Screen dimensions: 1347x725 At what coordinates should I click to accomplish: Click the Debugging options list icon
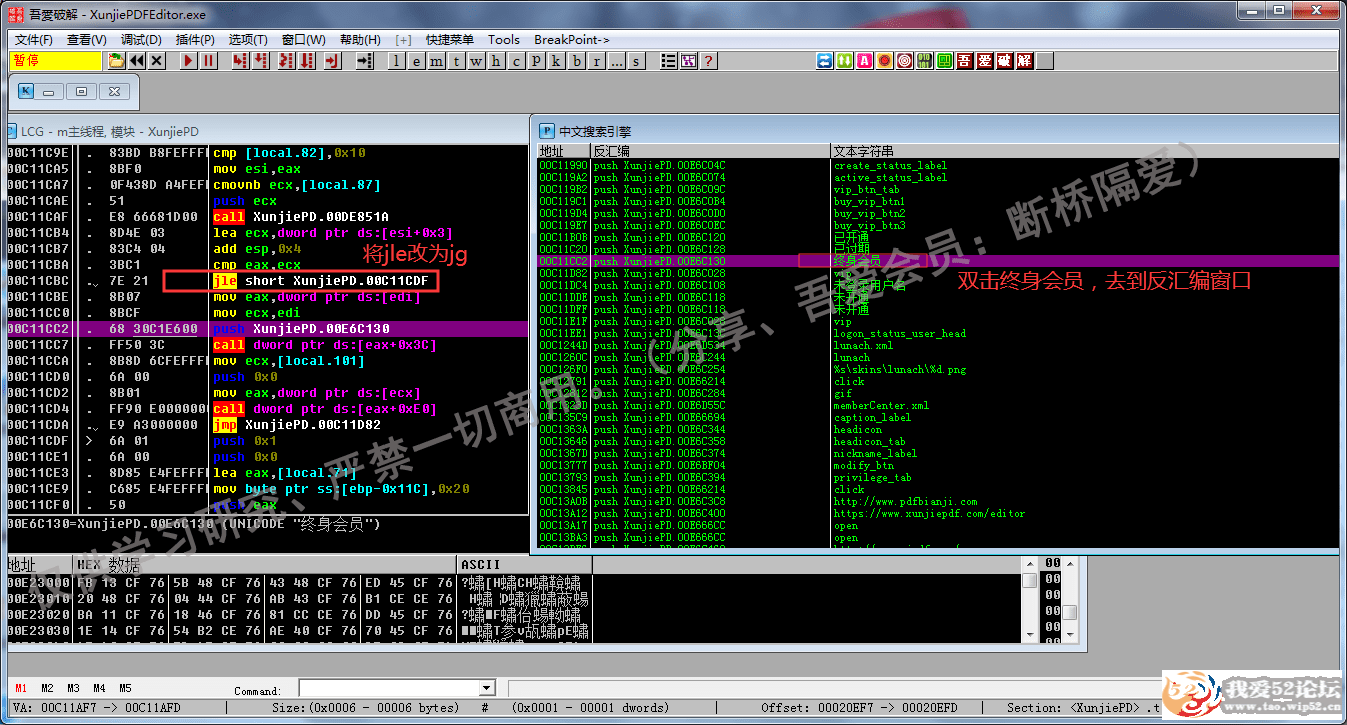coord(668,61)
